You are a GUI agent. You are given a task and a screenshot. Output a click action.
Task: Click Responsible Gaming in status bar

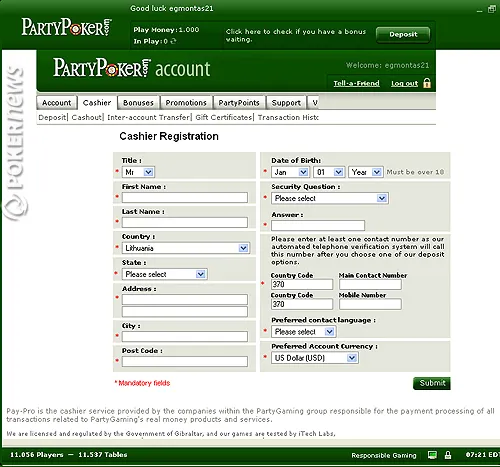coord(384,455)
